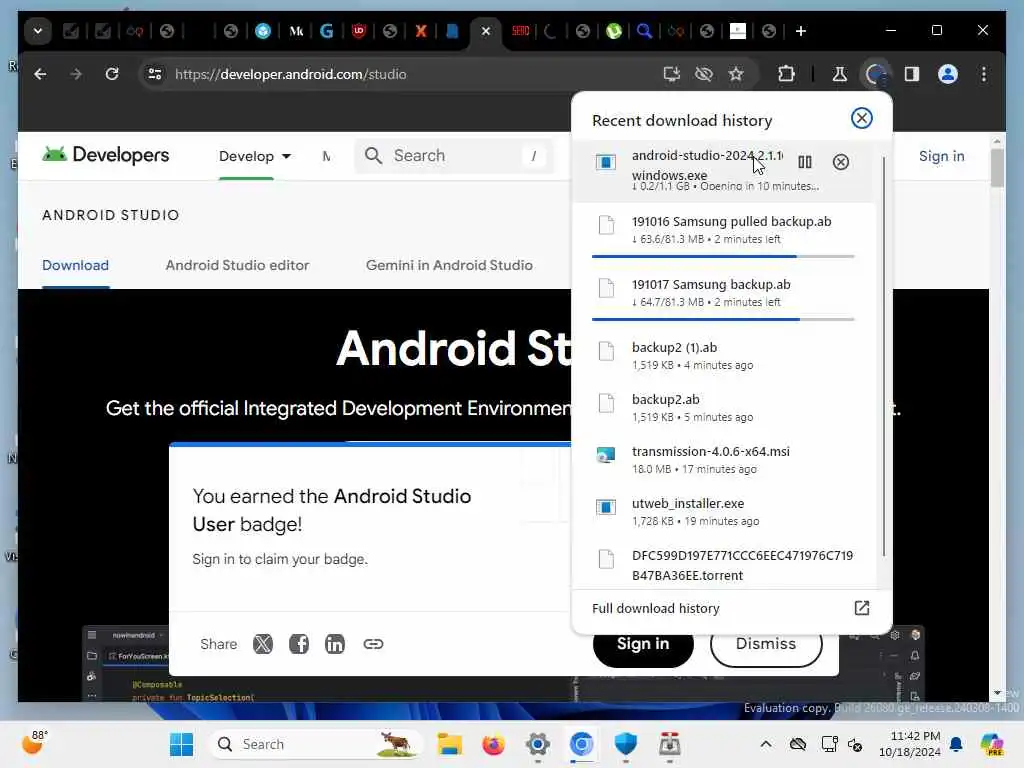Click progress bar of 191016 Samsung download

pos(723,257)
